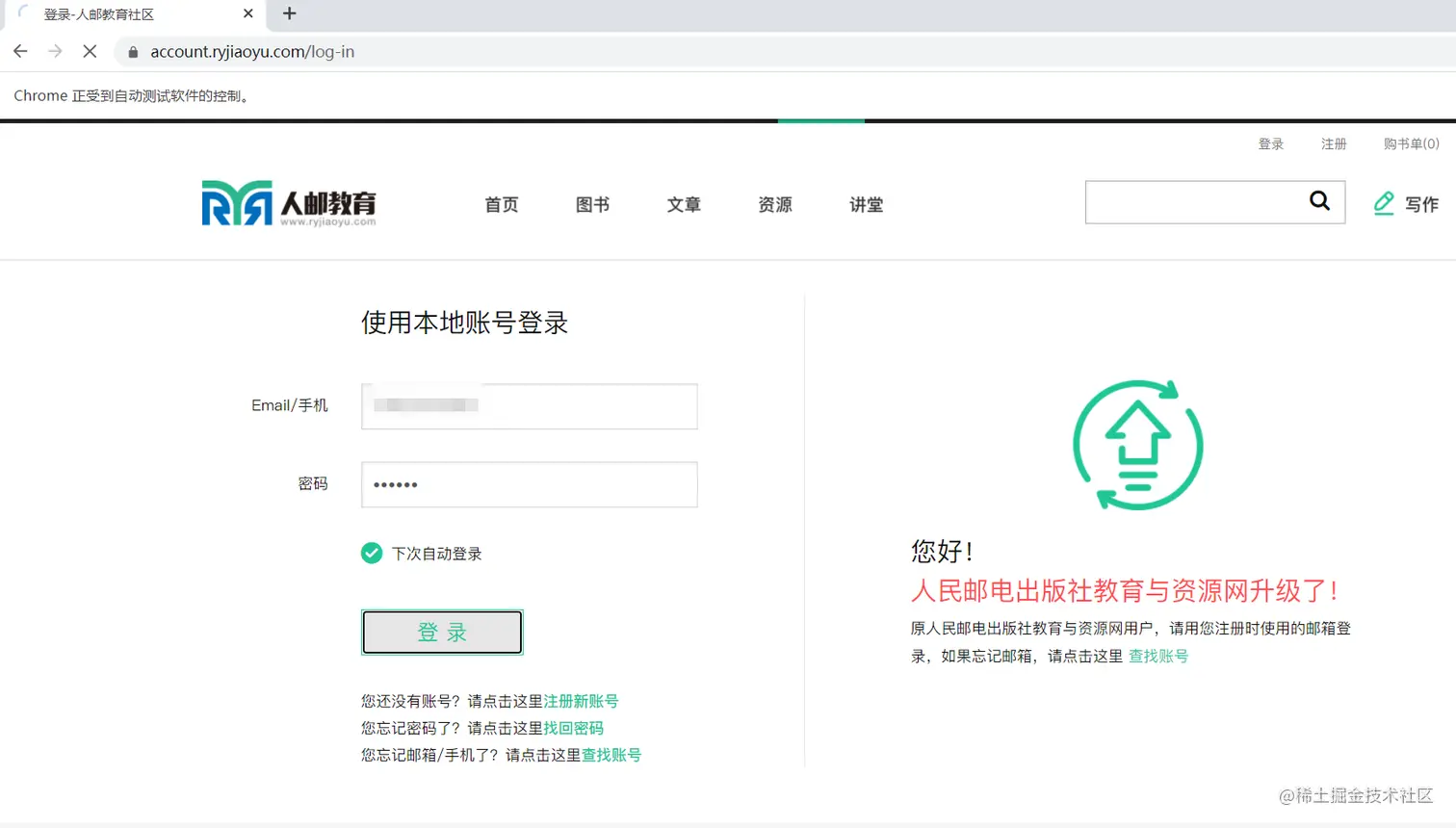Click the 下次自动登录 label text
Screen dimensions: 1456x828
436,554
